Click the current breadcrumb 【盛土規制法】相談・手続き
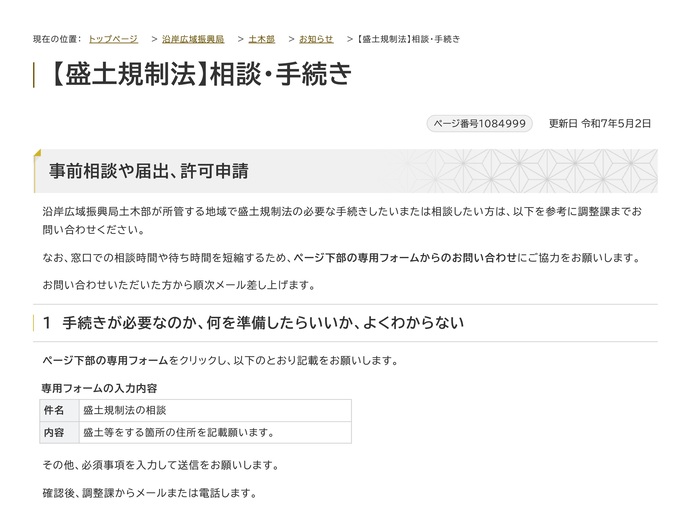Image resolution: width=690 pixels, height=517 pixels. [x=407, y=39]
